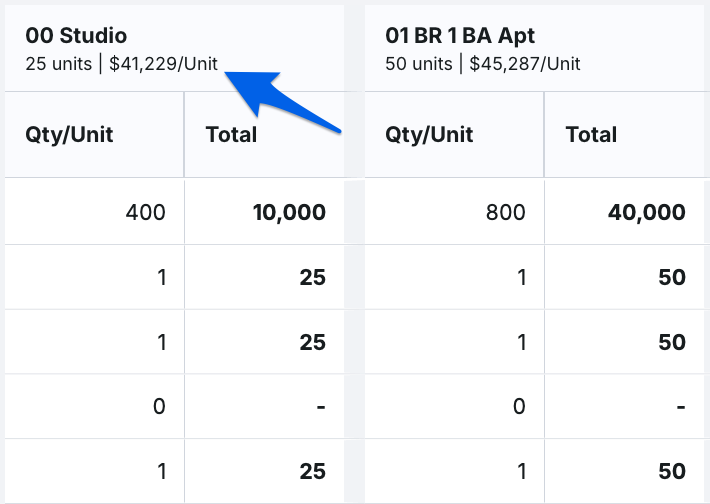This screenshot has height=504, width=710.
Task: Click the Qty/Unit header under 00 Studio
Action: tap(94, 134)
